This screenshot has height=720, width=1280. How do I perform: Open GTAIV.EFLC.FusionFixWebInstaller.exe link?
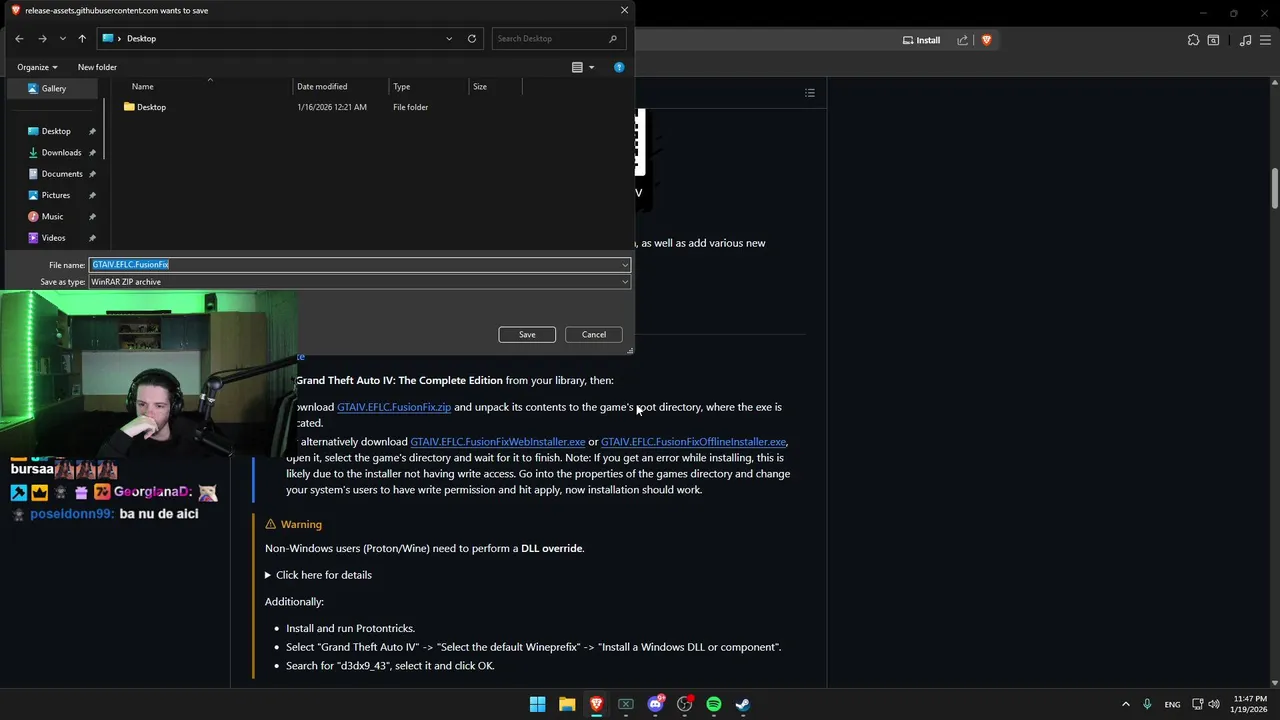[498, 441]
